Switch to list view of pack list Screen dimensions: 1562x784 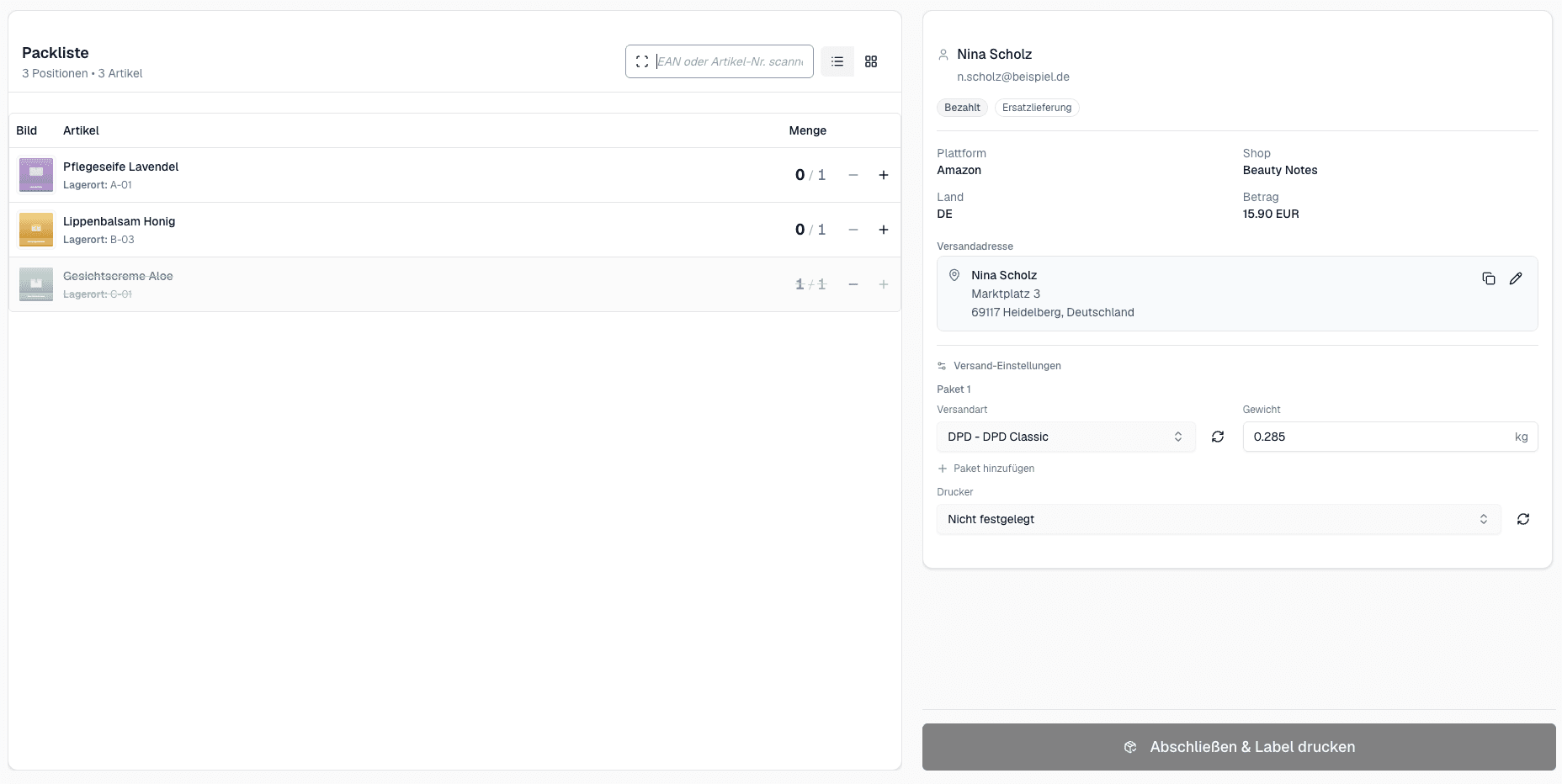pos(837,61)
